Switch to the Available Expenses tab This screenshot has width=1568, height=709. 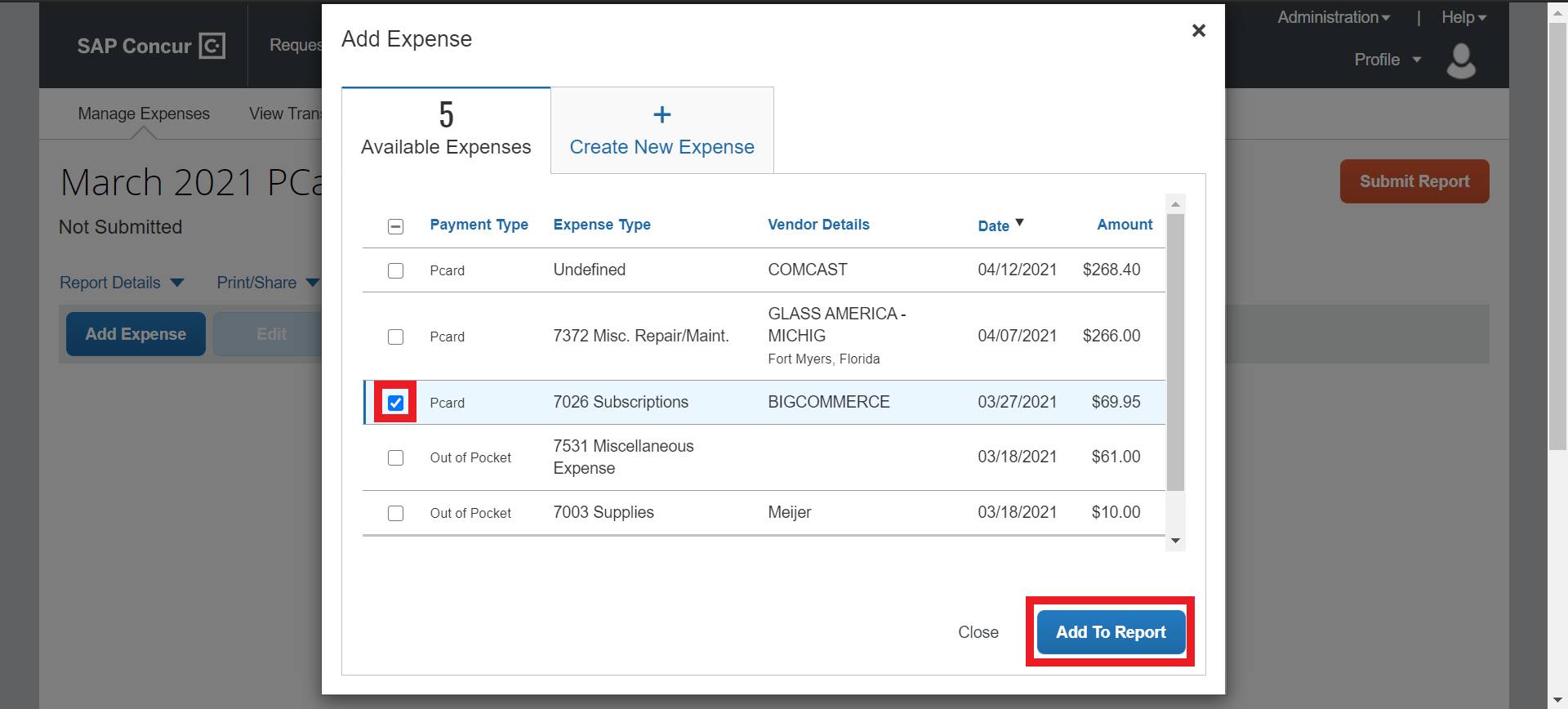point(446,131)
